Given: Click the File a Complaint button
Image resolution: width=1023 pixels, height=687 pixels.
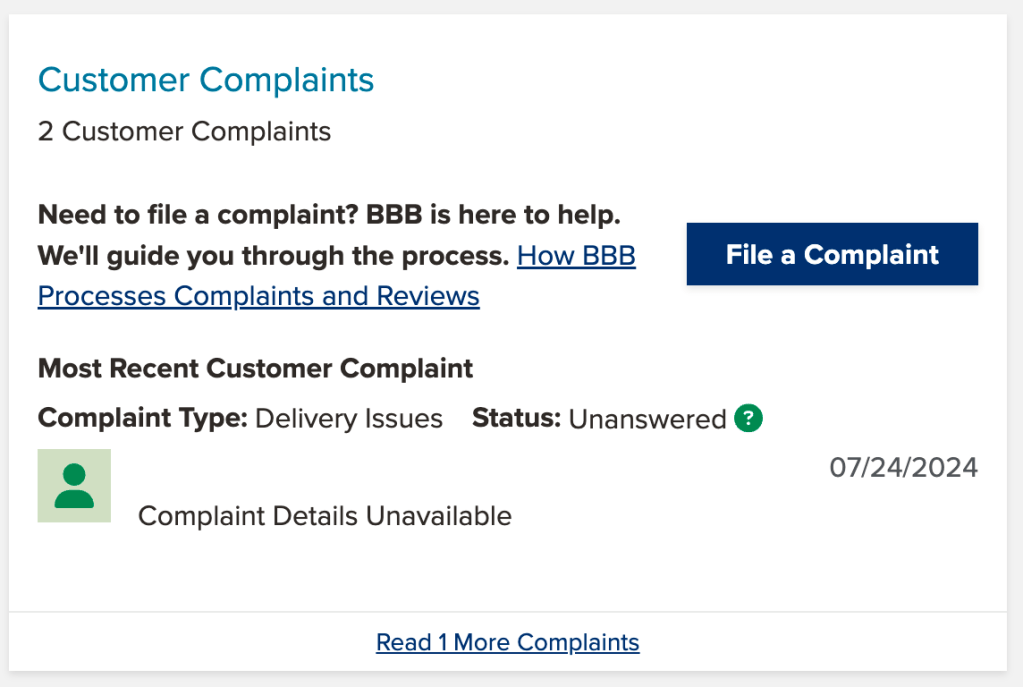Looking at the screenshot, I should pos(831,254).
